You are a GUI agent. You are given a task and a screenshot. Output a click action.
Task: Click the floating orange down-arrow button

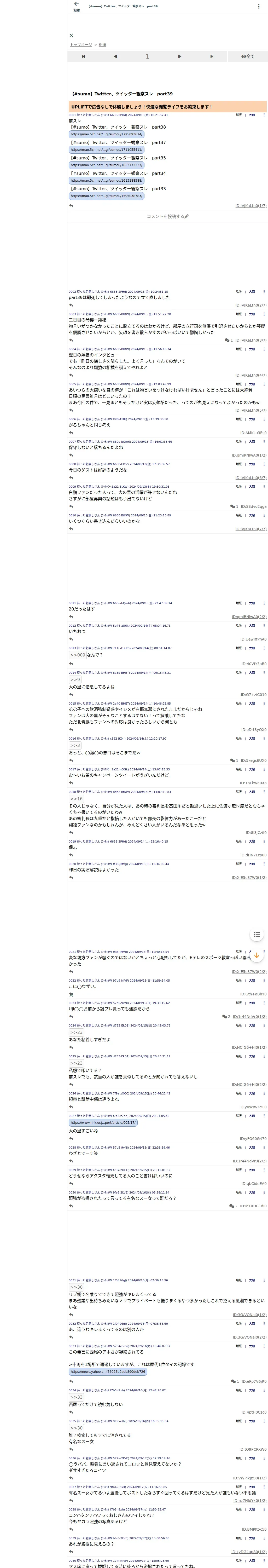[257, 956]
